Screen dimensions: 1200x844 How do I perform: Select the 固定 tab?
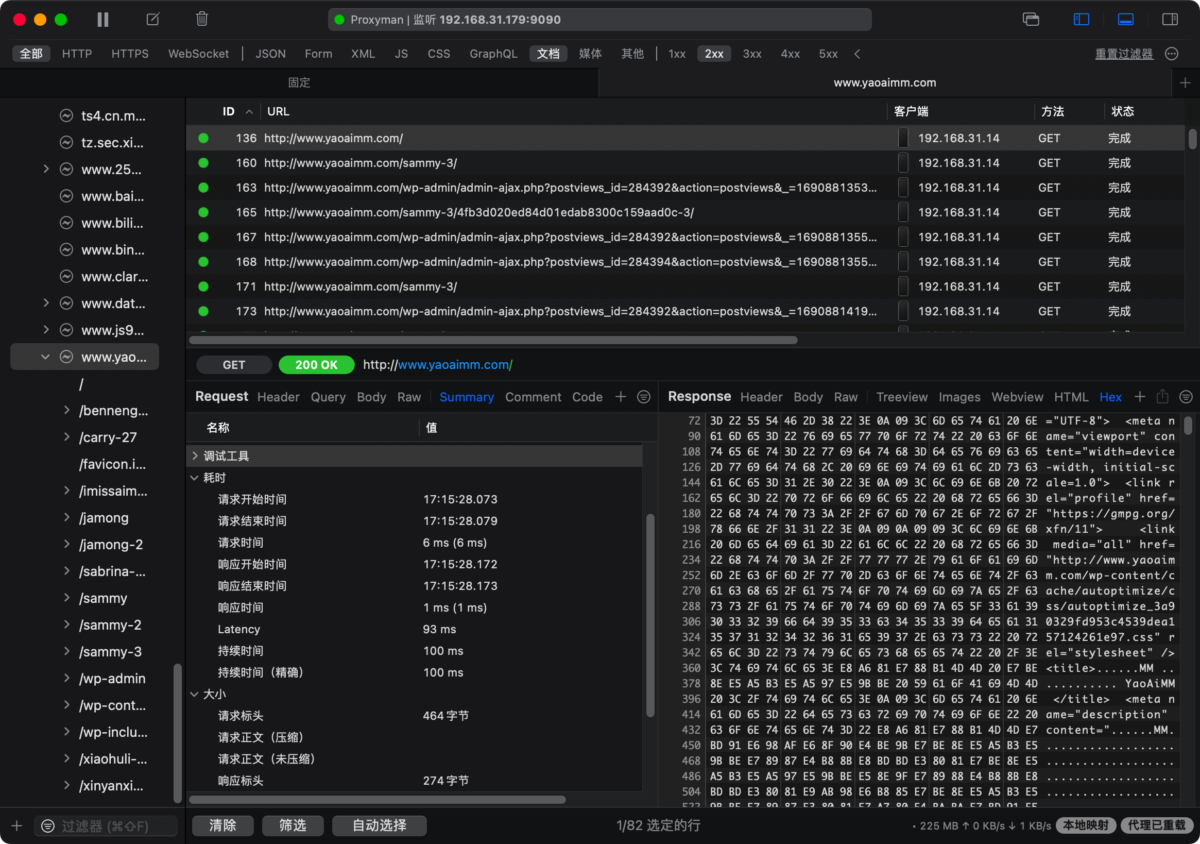pyautogui.click(x=299, y=83)
